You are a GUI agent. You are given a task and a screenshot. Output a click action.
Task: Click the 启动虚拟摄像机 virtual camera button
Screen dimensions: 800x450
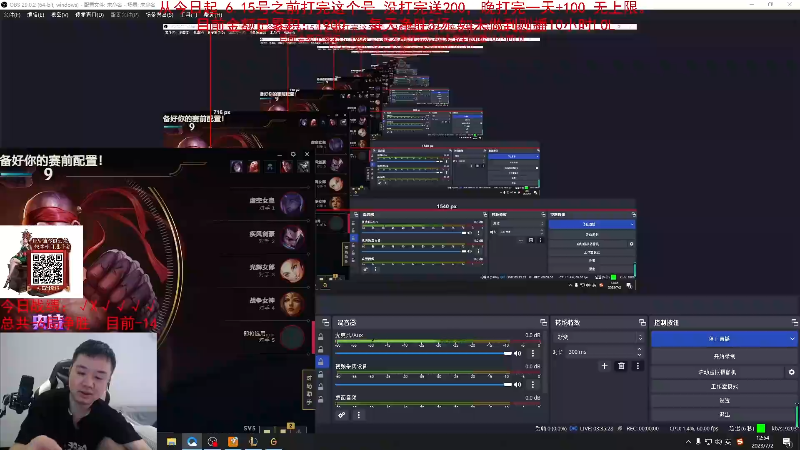pos(717,372)
